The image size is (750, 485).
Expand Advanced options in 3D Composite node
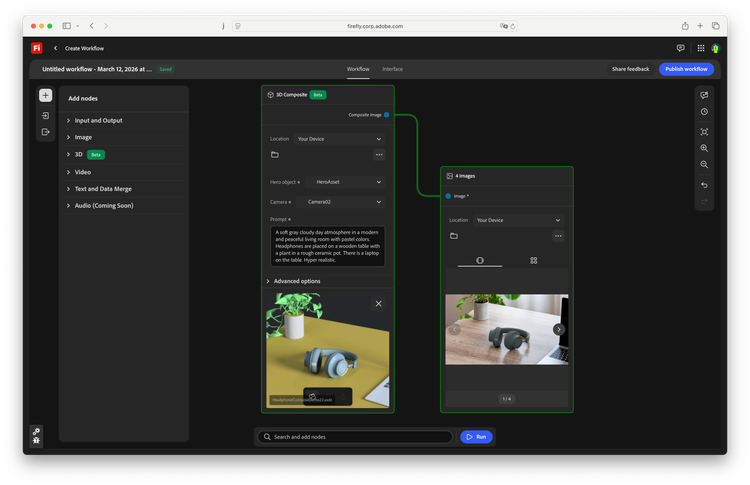coord(296,281)
